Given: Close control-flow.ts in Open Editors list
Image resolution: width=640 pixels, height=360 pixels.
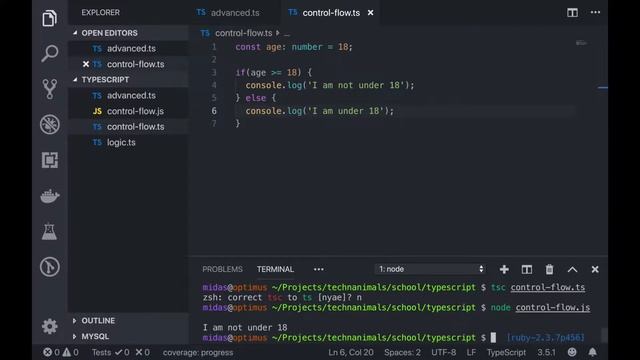Looking at the screenshot, I should point(86,64).
